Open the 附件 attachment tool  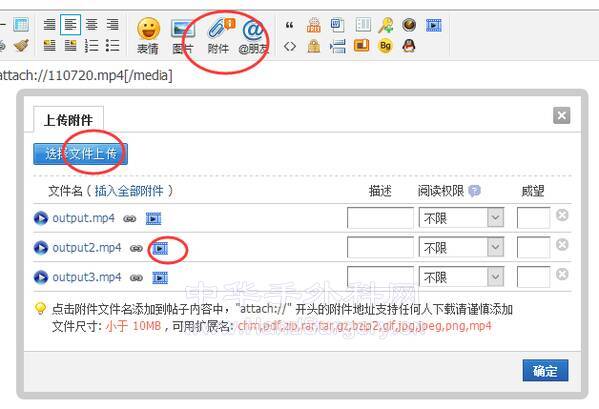219,36
